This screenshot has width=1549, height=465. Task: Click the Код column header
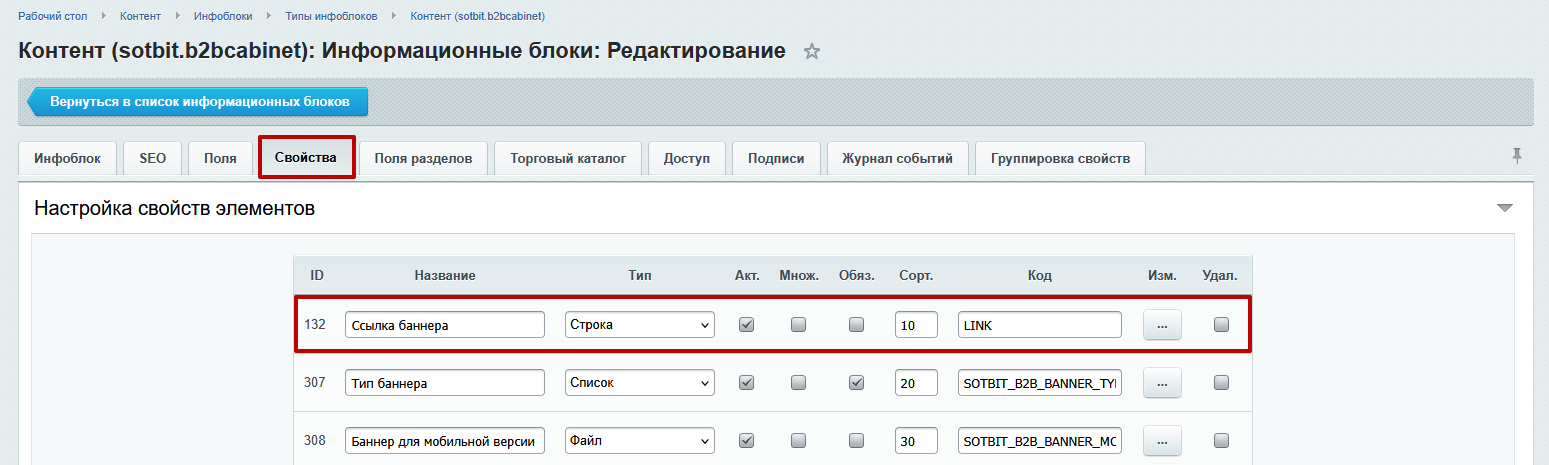tap(1039, 275)
